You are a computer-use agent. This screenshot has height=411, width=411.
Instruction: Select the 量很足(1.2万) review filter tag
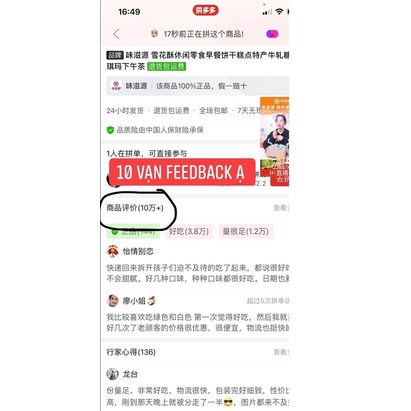click(246, 231)
